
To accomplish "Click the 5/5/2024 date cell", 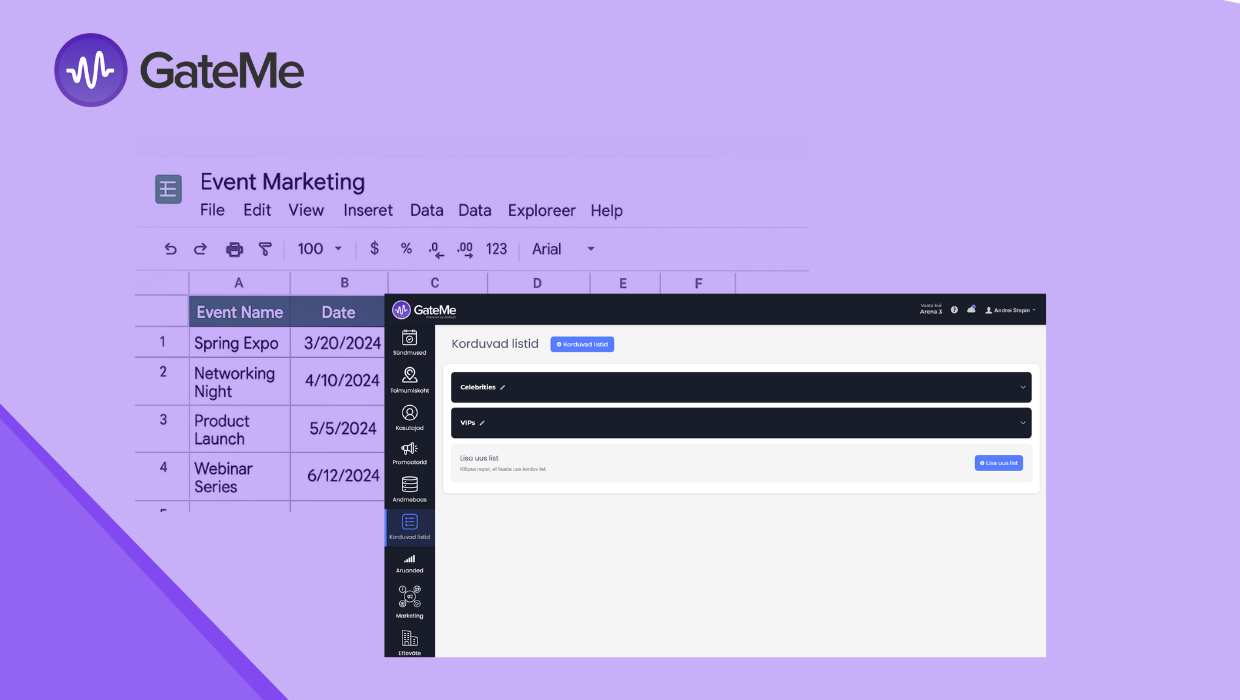I will pos(339,429).
